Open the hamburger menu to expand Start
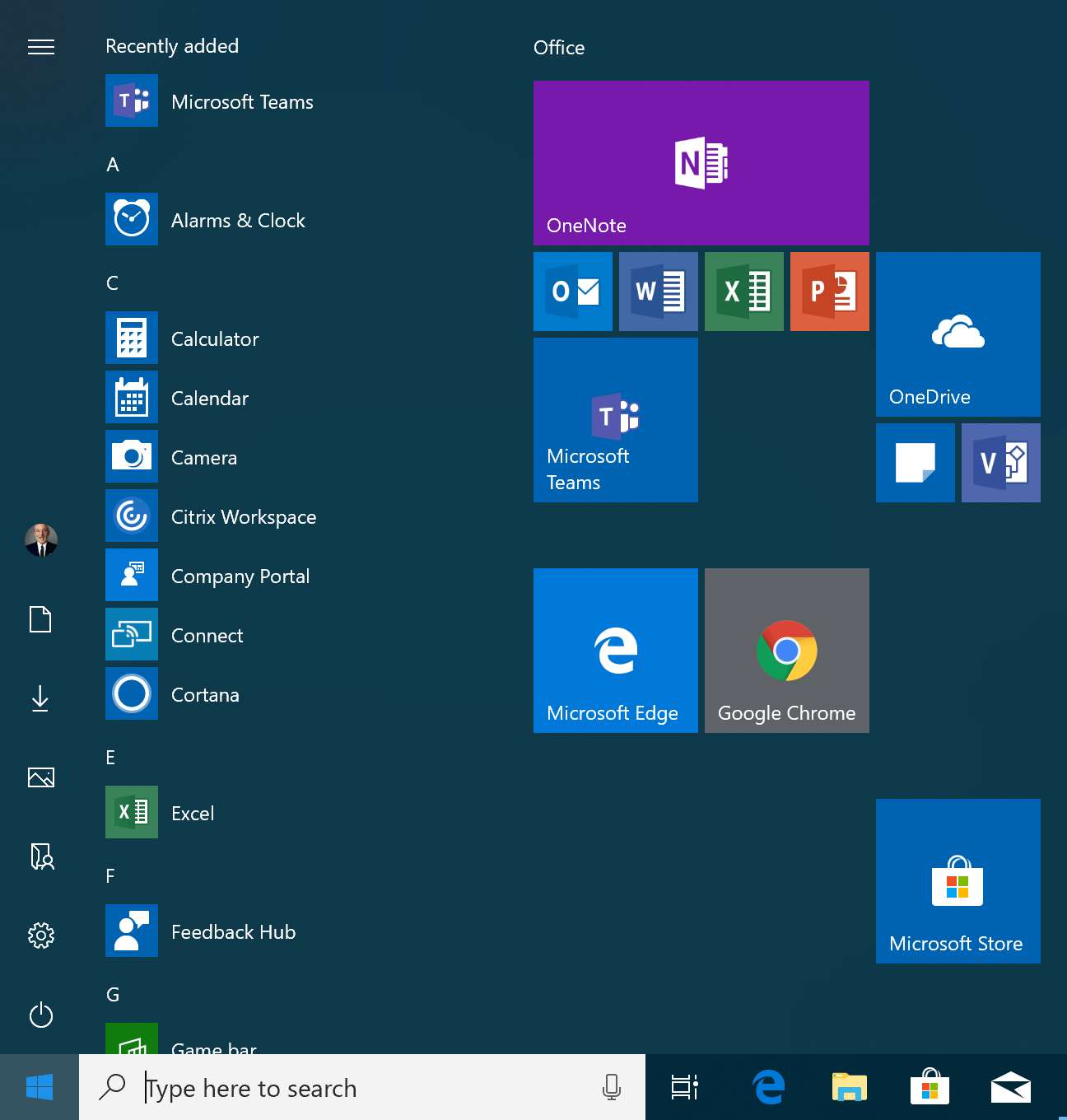The image size is (1067, 1120). (41, 47)
